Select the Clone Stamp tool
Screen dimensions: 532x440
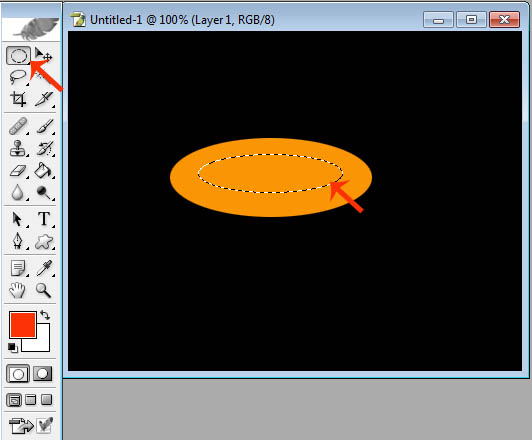tap(18, 148)
